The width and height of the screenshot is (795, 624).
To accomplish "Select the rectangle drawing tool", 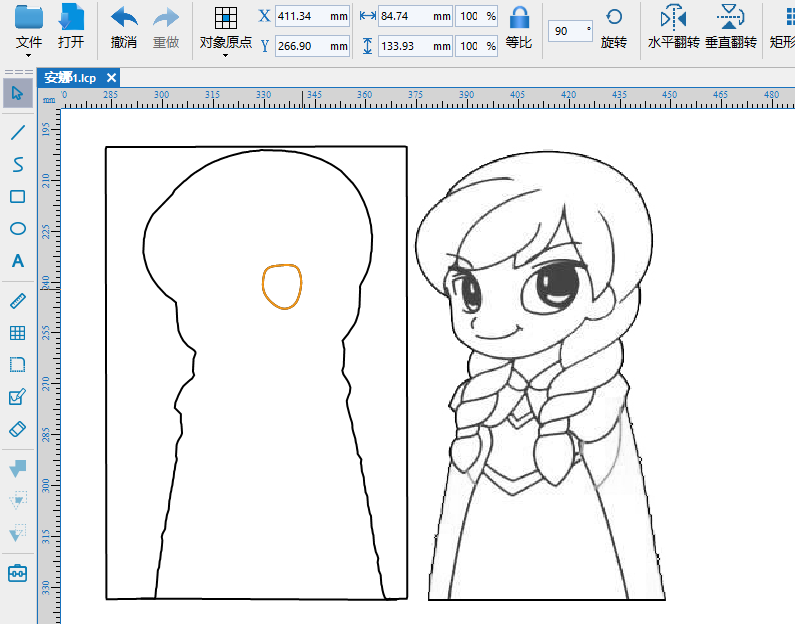I will point(18,197).
